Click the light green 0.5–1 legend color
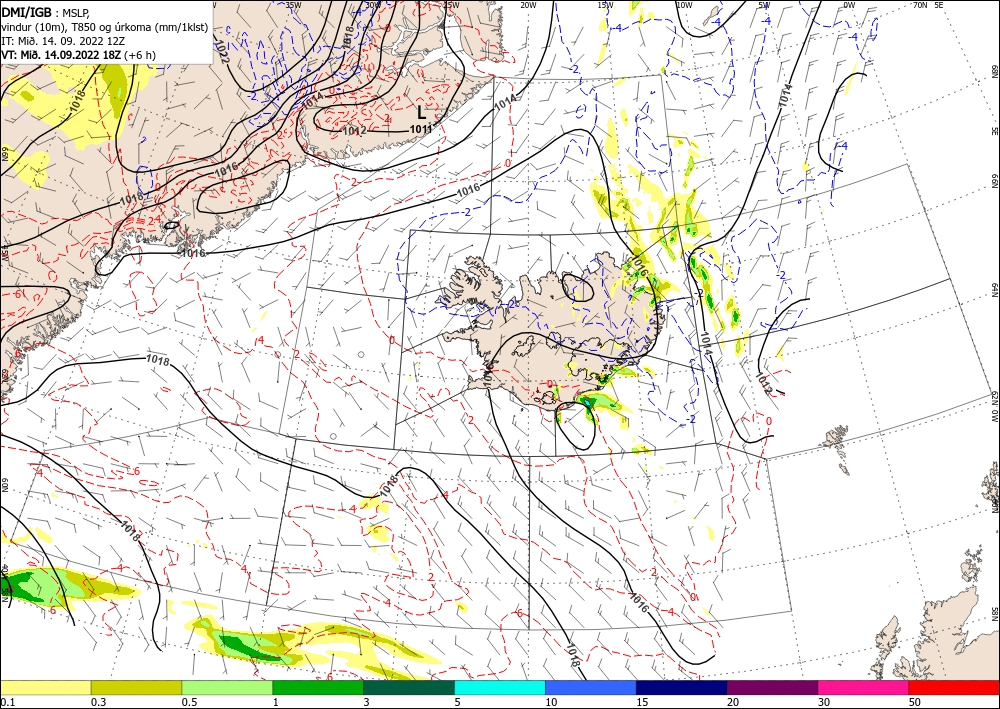Screen dimensions: 1000x709 [x=227, y=687]
